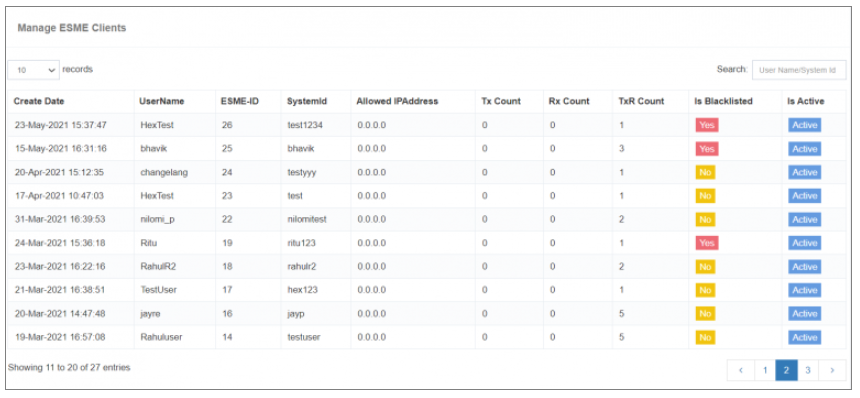Screen dimensions: 860x398
Task: Click the username nilomi_p
Action: point(158,219)
